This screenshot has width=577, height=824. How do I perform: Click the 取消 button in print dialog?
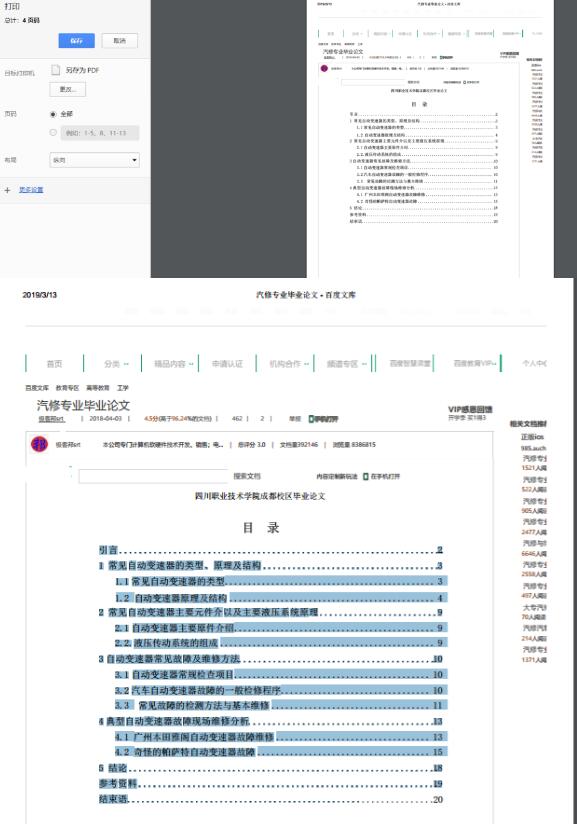coord(119,40)
